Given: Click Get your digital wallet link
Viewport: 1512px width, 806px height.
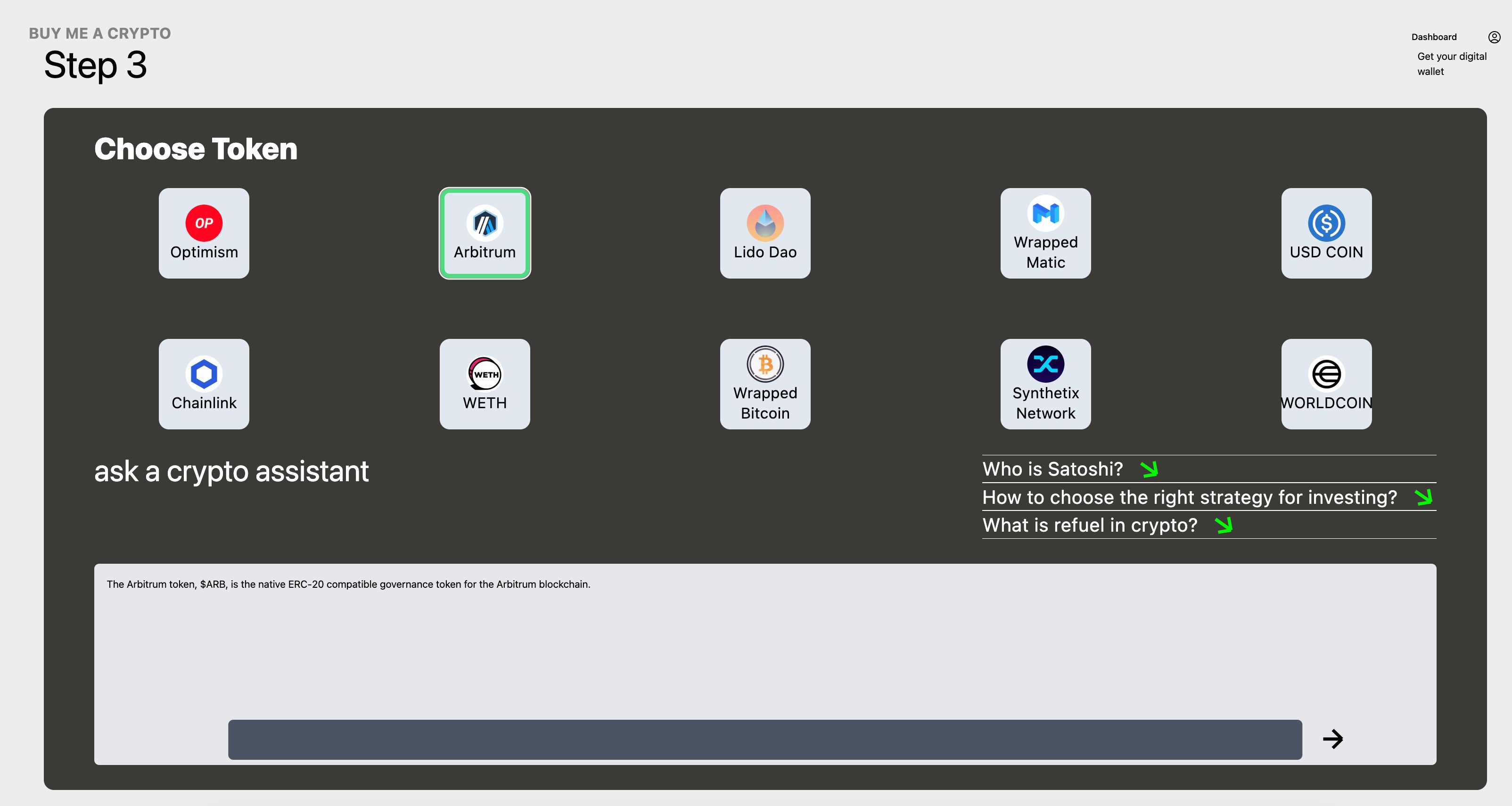Looking at the screenshot, I should [1452, 64].
